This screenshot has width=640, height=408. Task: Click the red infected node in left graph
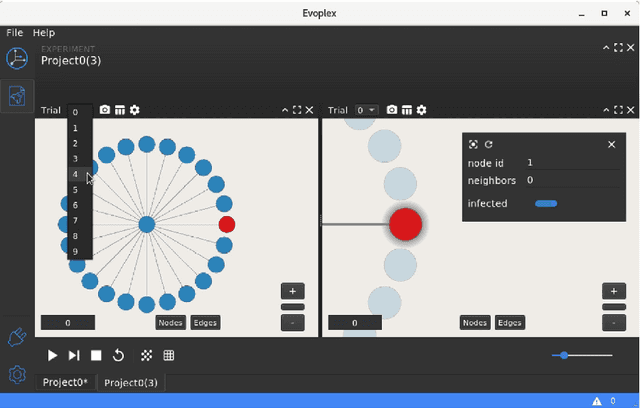pos(227,224)
